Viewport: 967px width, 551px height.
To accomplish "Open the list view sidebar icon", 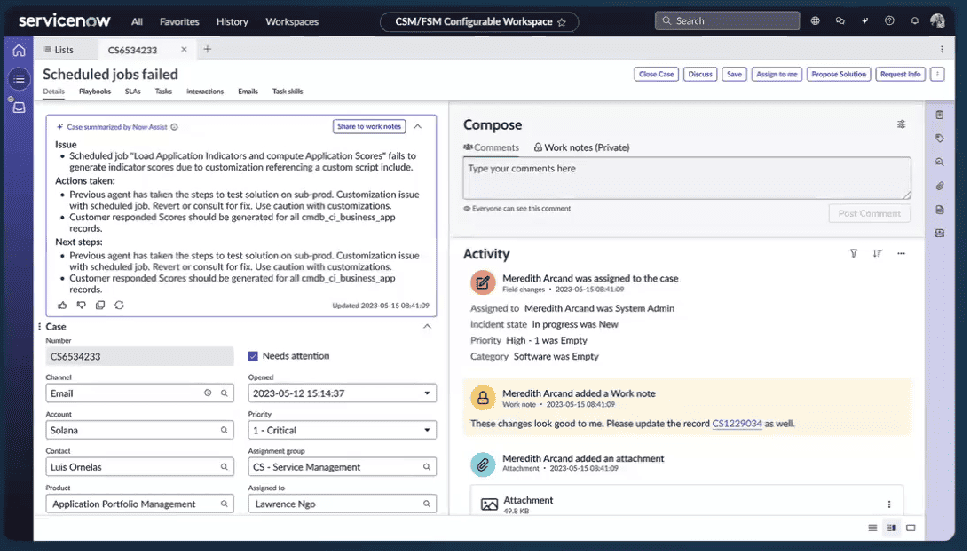I will click(x=19, y=79).
